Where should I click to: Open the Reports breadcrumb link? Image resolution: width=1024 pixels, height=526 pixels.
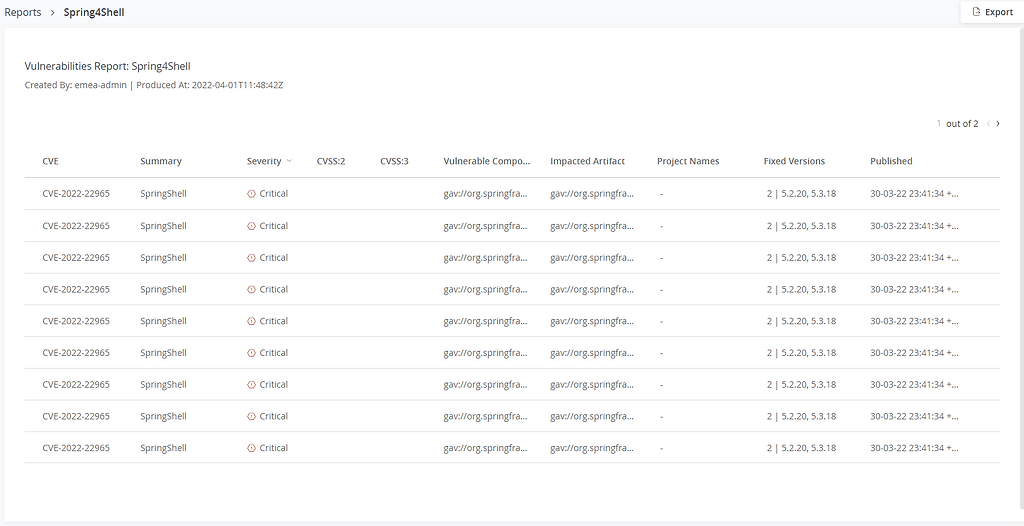(23, 13)
